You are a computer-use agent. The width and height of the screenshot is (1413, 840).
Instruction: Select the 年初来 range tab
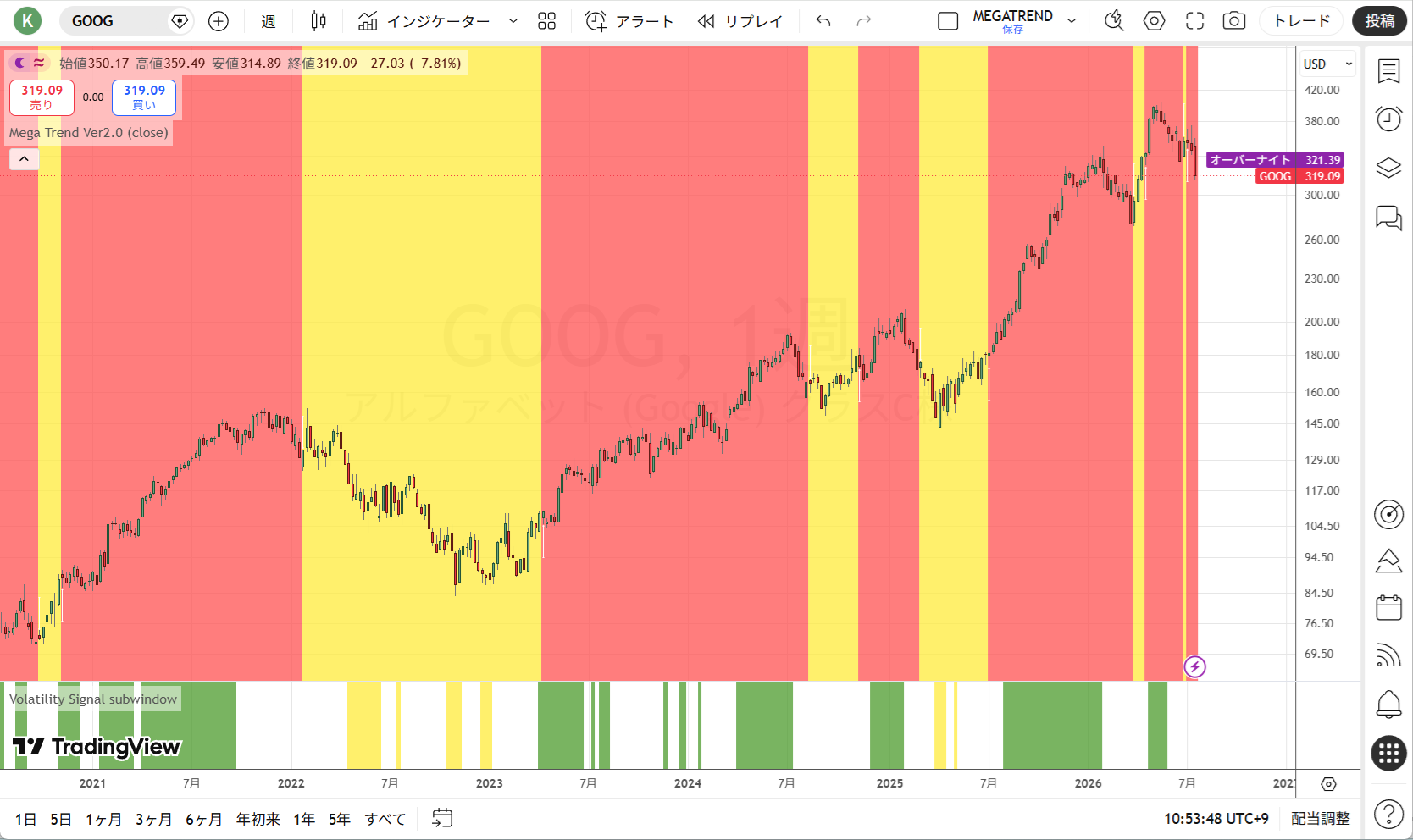tap(258, 819)
